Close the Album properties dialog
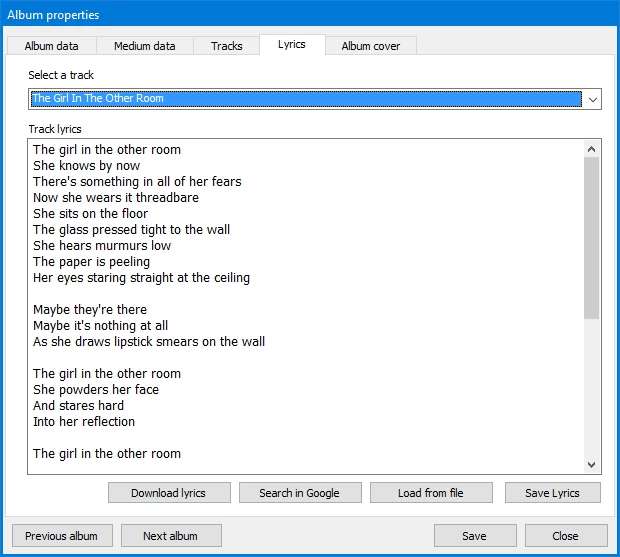The width and height of the screenshot is (620, 557). pos(566,536)
